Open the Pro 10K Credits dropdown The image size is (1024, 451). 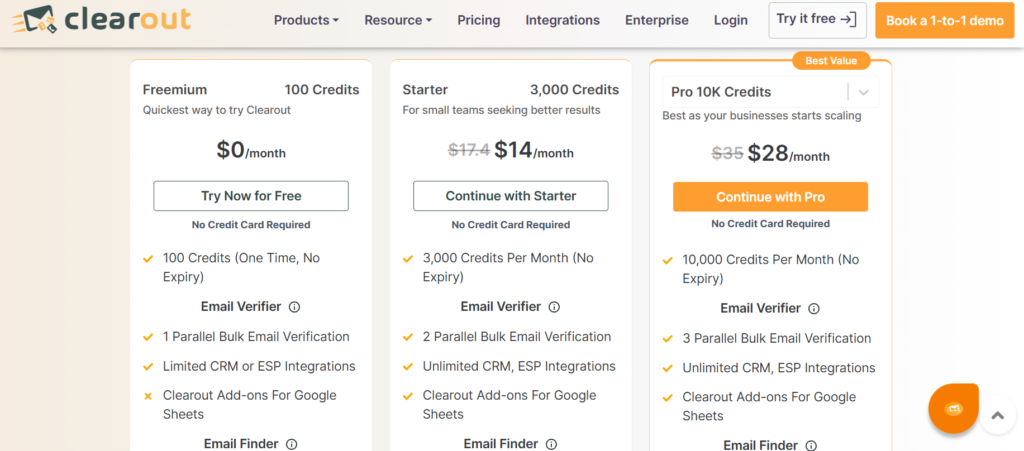(x=770, y=92)
